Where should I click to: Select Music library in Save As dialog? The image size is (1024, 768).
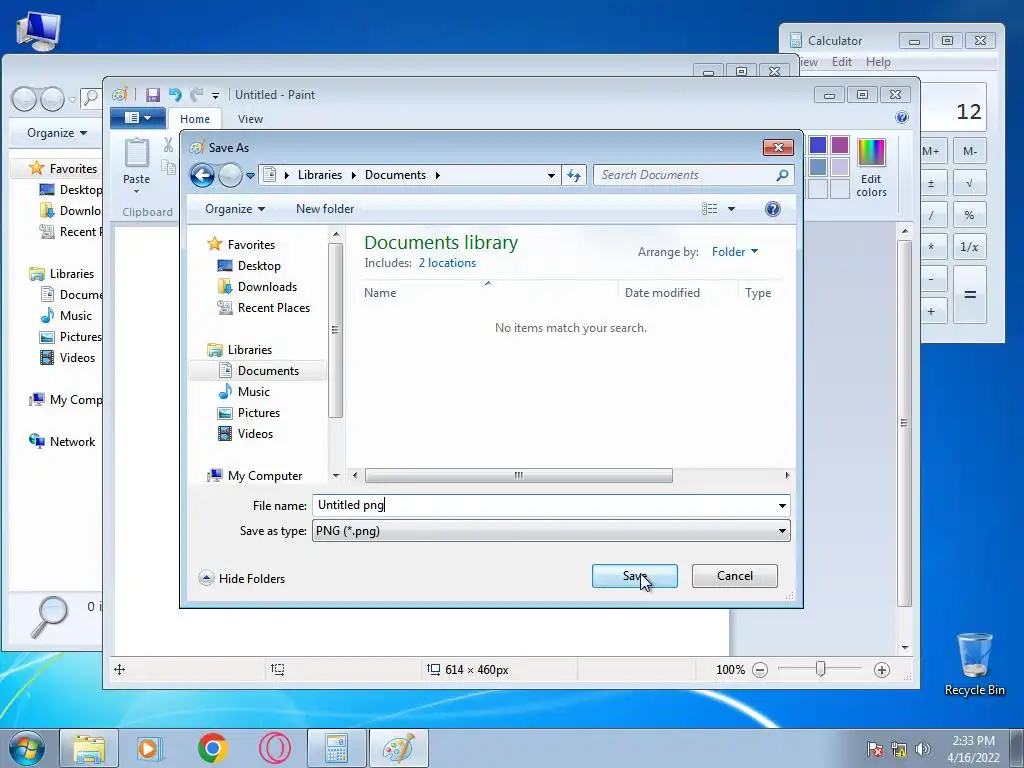(x=253, y=392)
